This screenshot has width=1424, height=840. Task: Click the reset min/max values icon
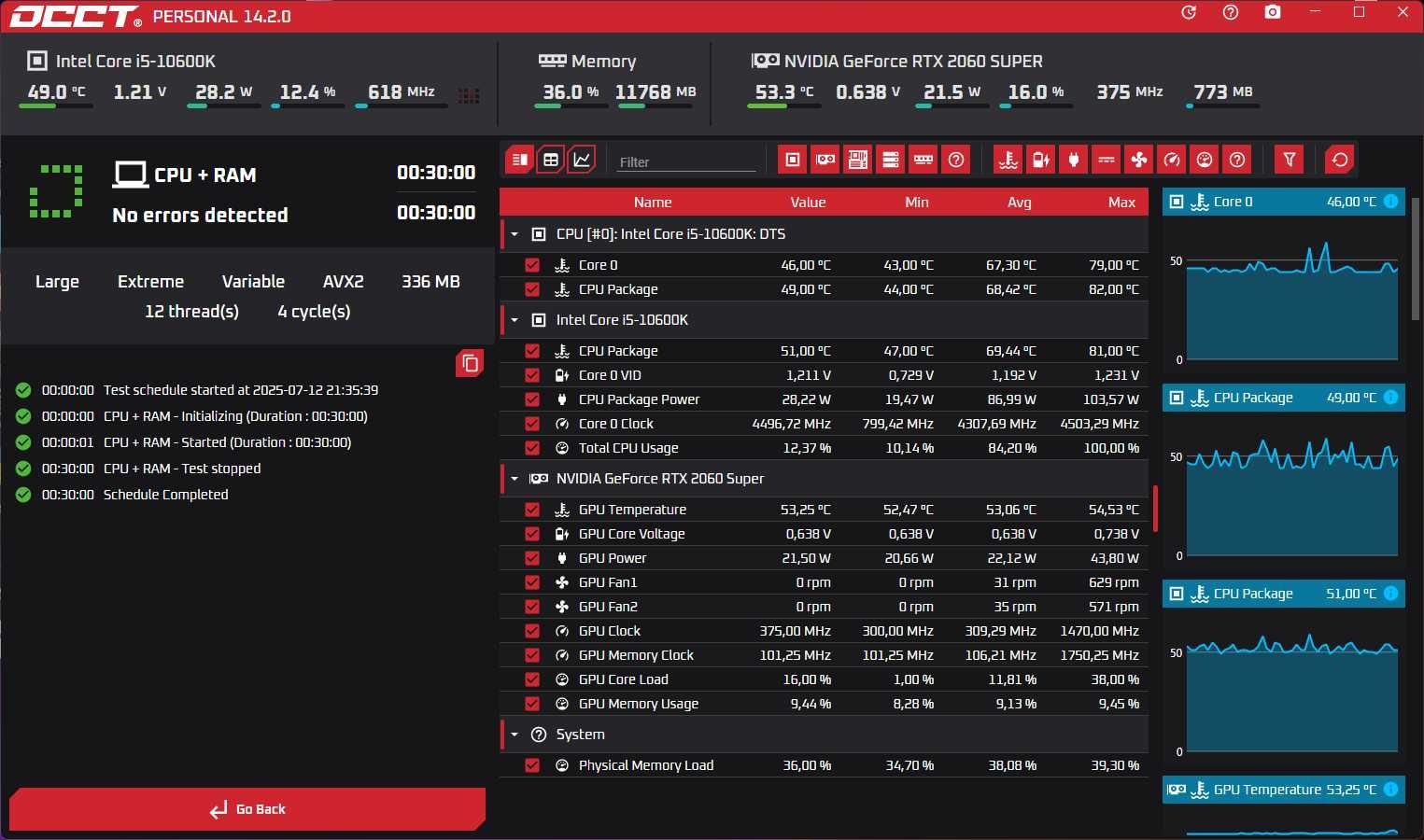click(1340, 160)
